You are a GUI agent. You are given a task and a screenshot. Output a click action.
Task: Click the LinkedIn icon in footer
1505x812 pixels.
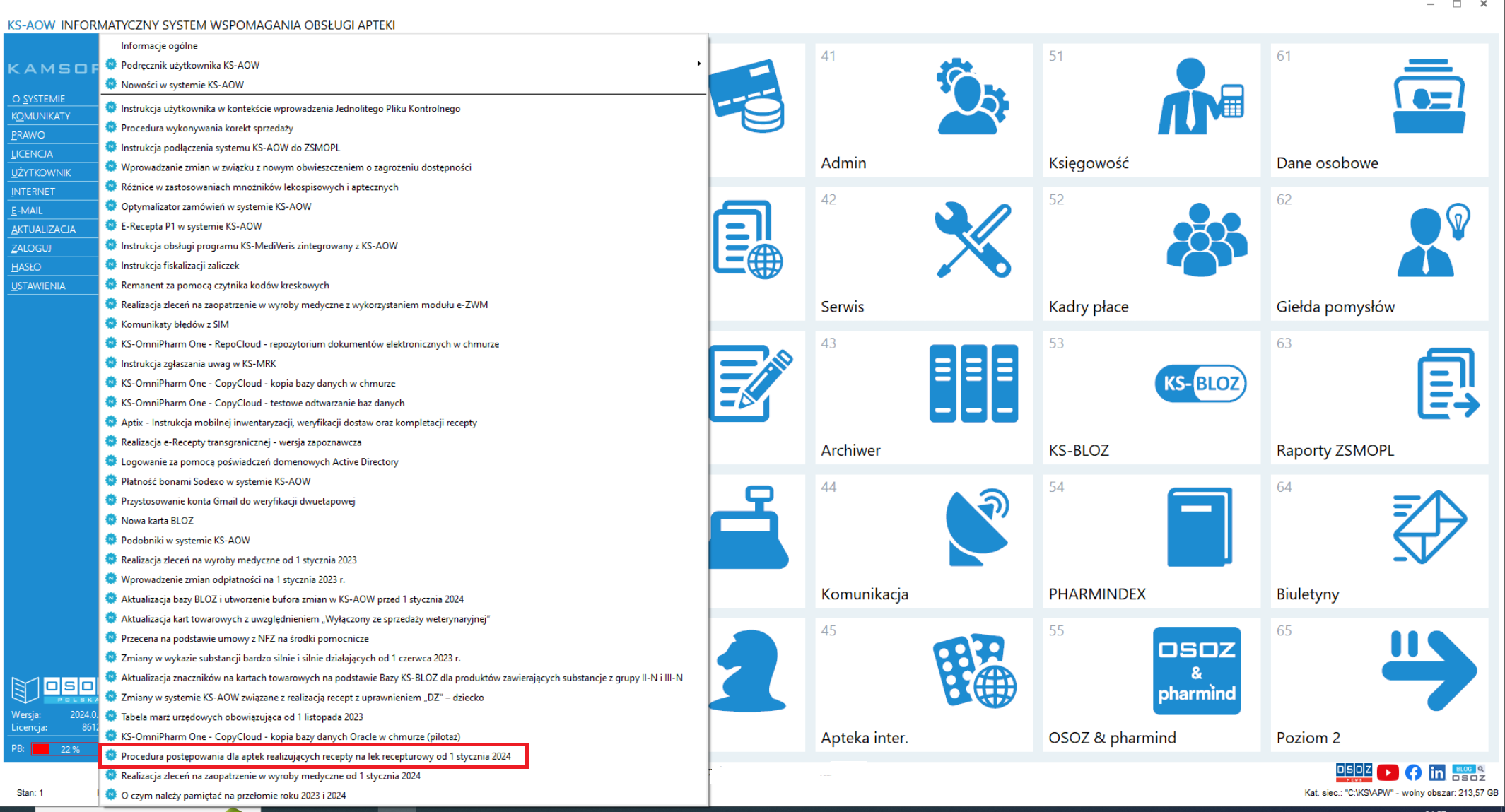pos(1437,772)
